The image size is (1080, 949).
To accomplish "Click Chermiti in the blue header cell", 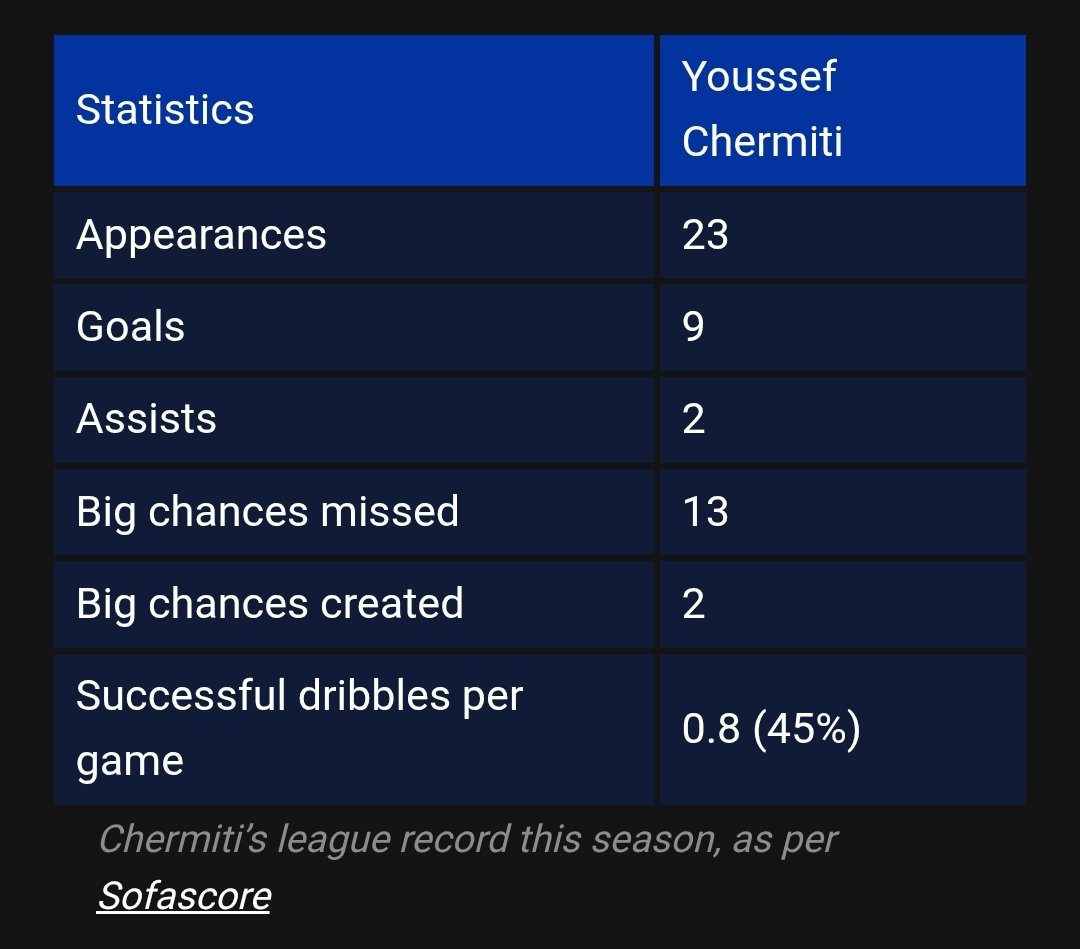I will coord(762,142).
